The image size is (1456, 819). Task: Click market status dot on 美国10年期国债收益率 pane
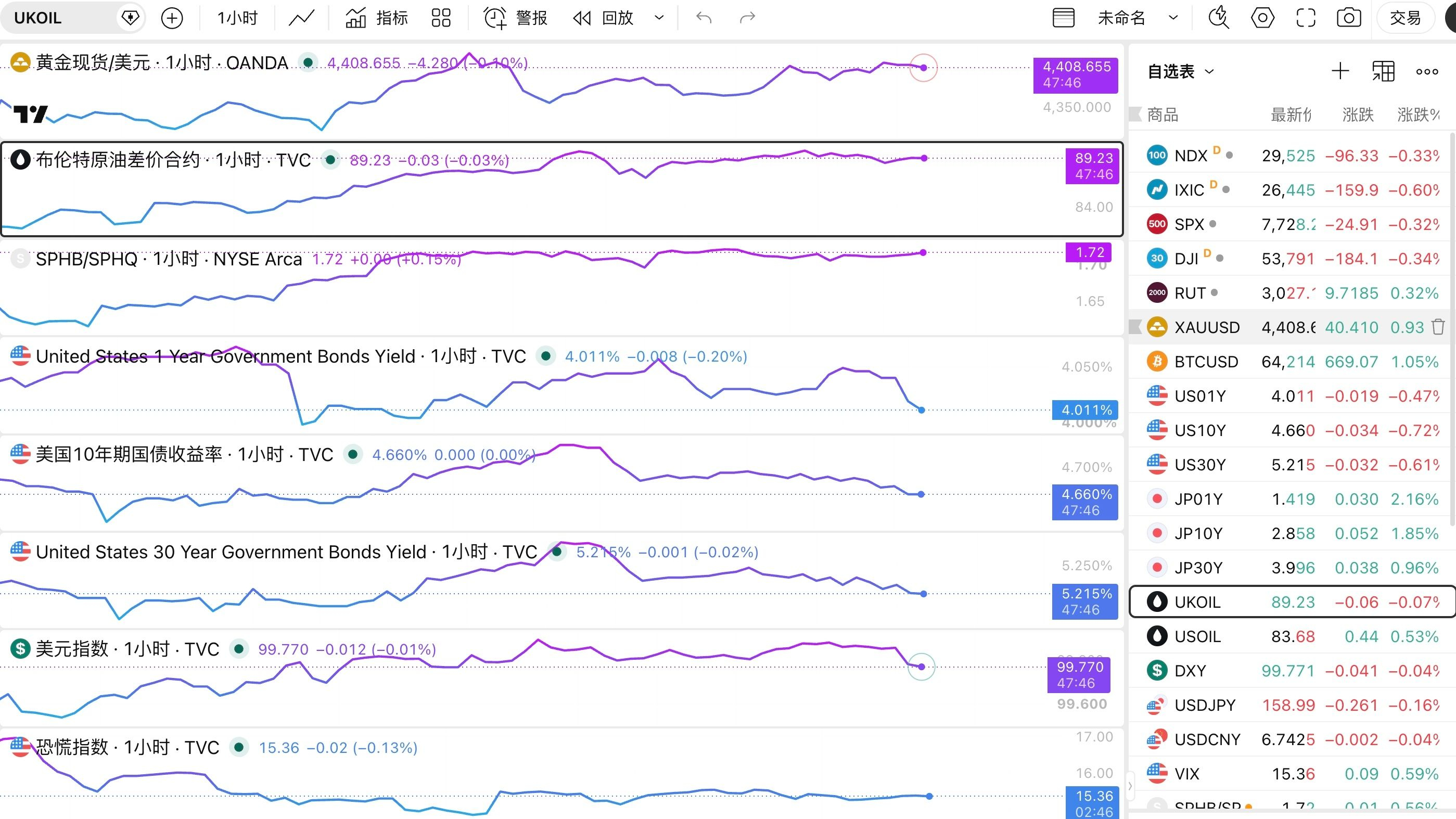tap(353, 454)
